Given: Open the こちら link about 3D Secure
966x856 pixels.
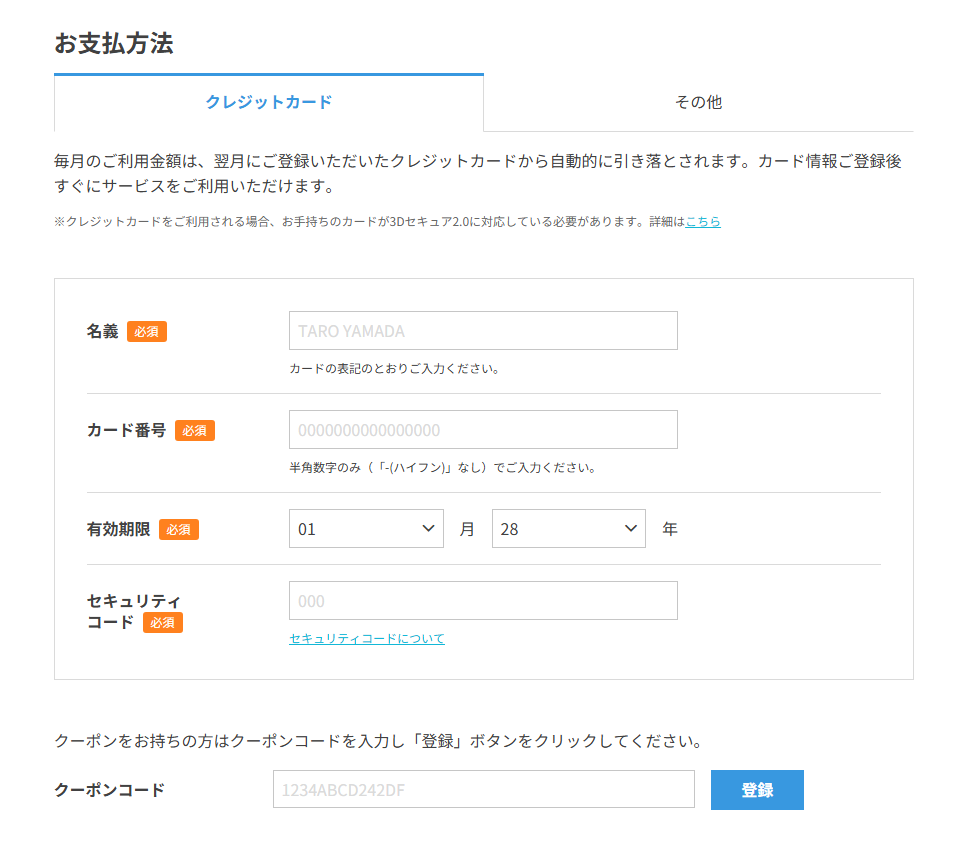Looking at the screenshot, I should tap(701, 221).
